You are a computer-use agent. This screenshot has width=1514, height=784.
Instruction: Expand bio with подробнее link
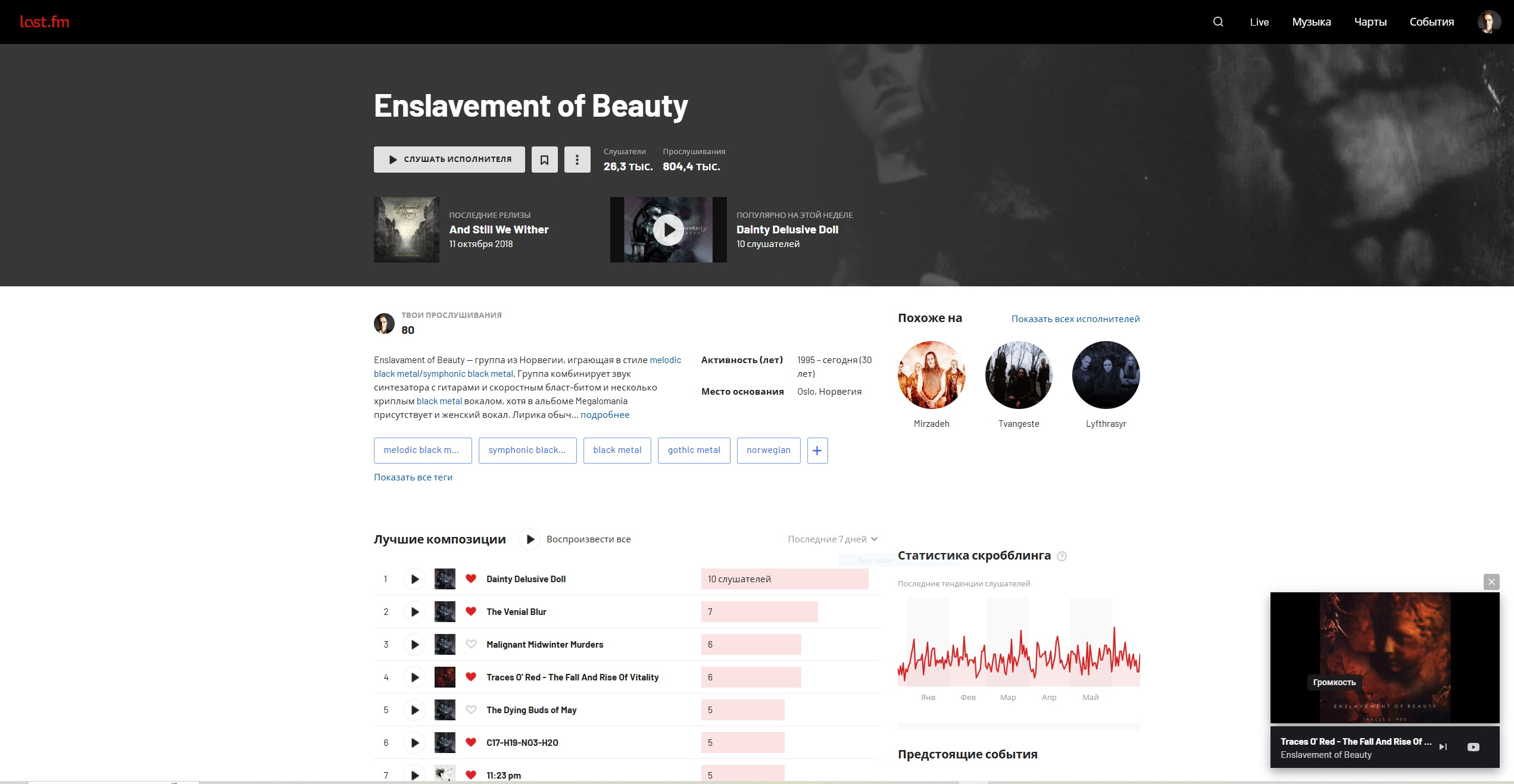pyautogui.click(x=605, y=415)
